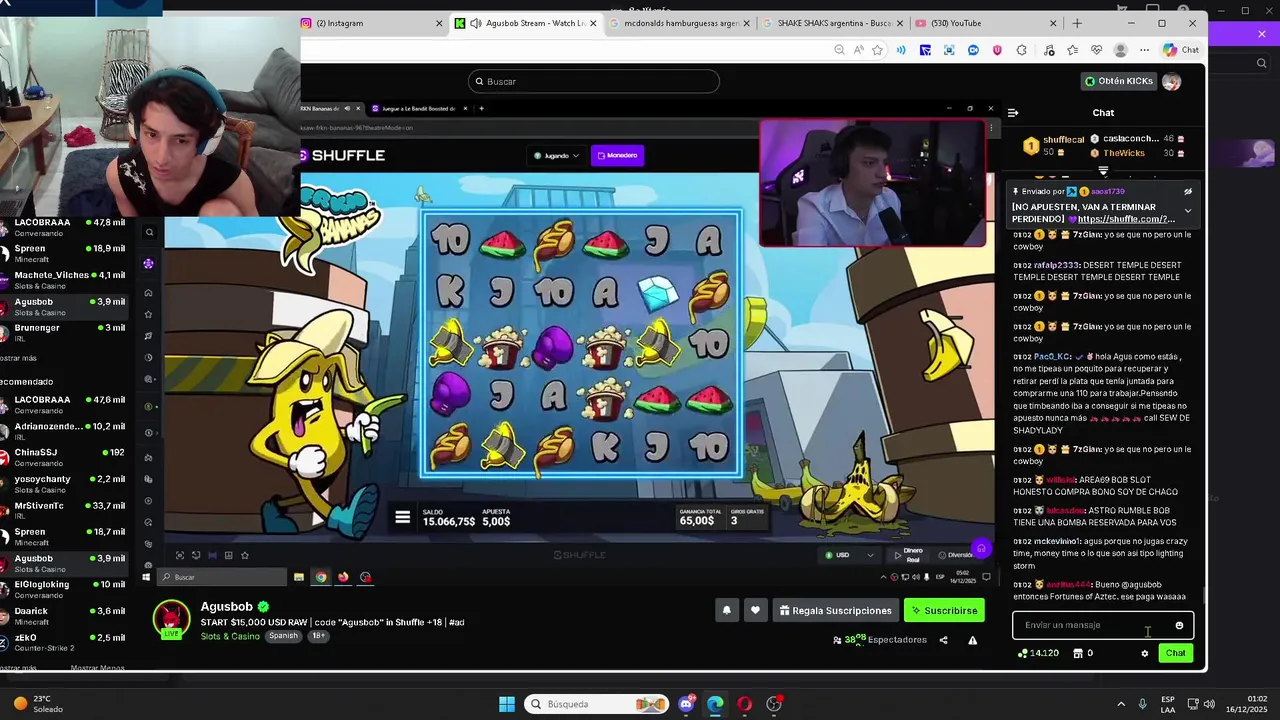
Task: Zoom out via magnifier icon in address bar
Action: point(839,50)
